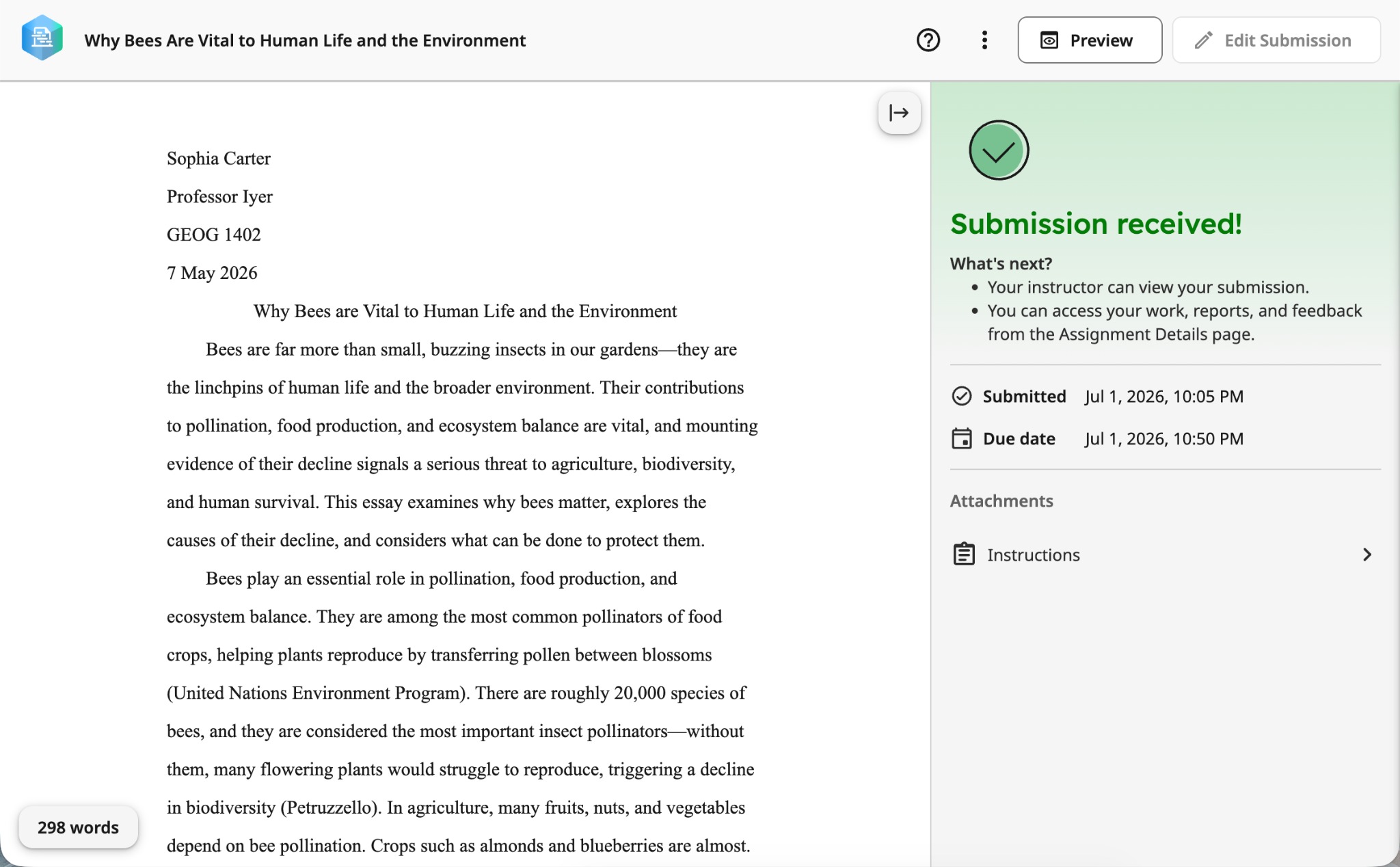
Task: Click the Submitted checkmark circle icon
Action: [x=962, y=396]
